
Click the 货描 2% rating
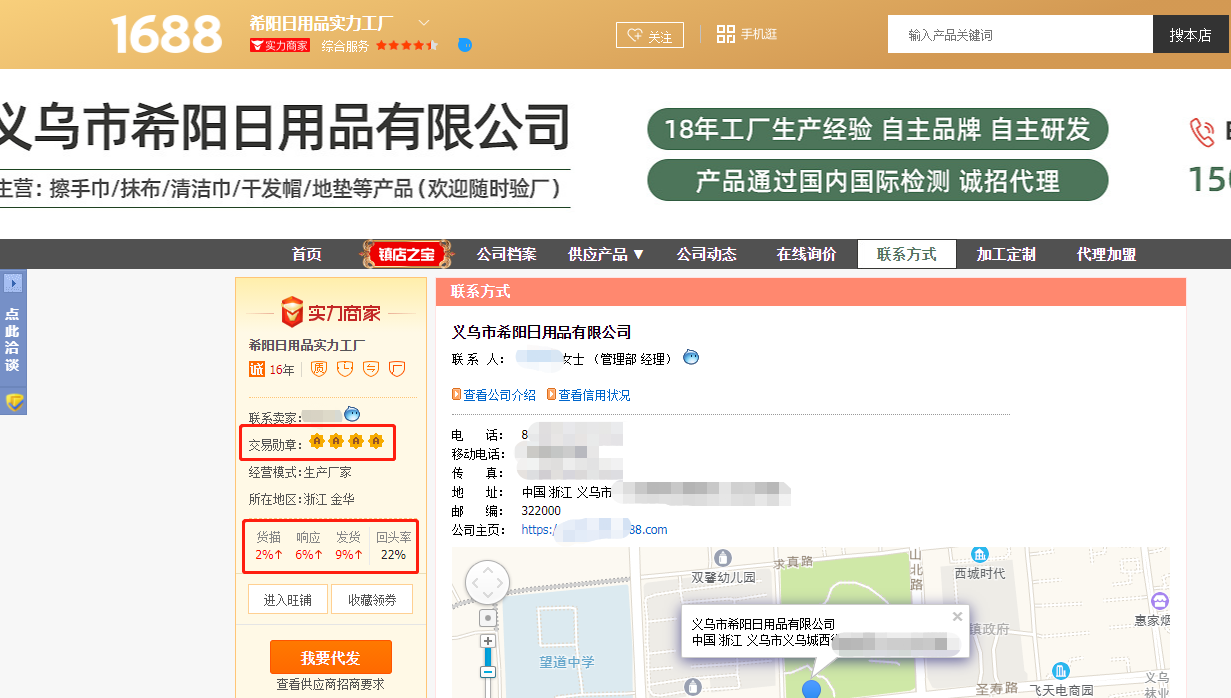pos(268,545)
